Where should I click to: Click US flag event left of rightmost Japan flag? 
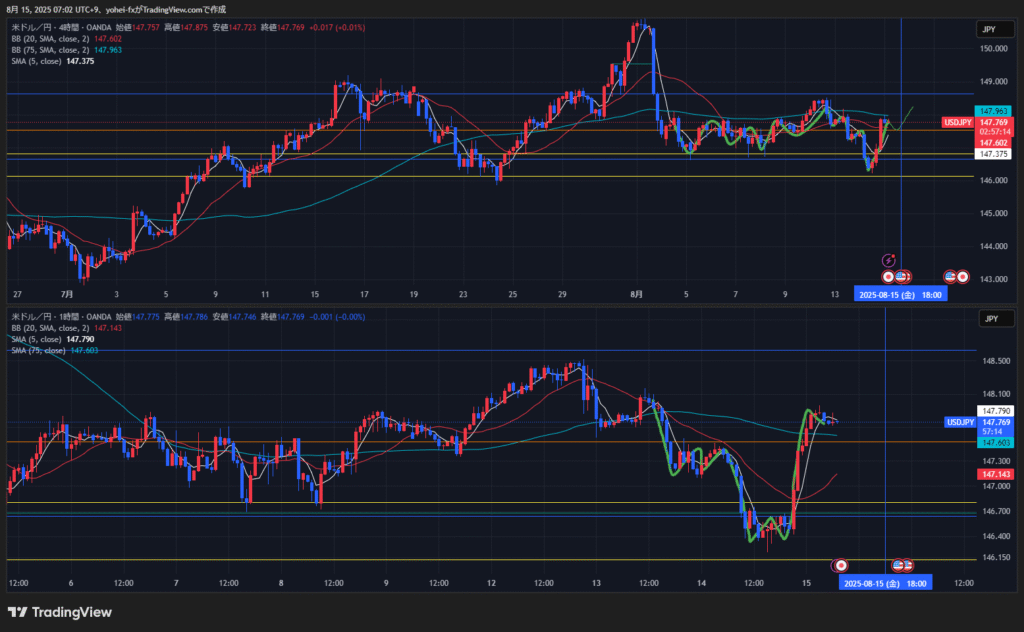pyautogui.click(x=950, y=277)
